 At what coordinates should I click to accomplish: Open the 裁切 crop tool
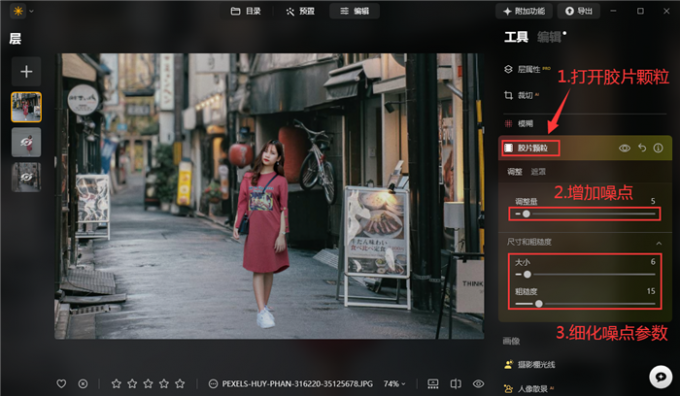(522, 95)
